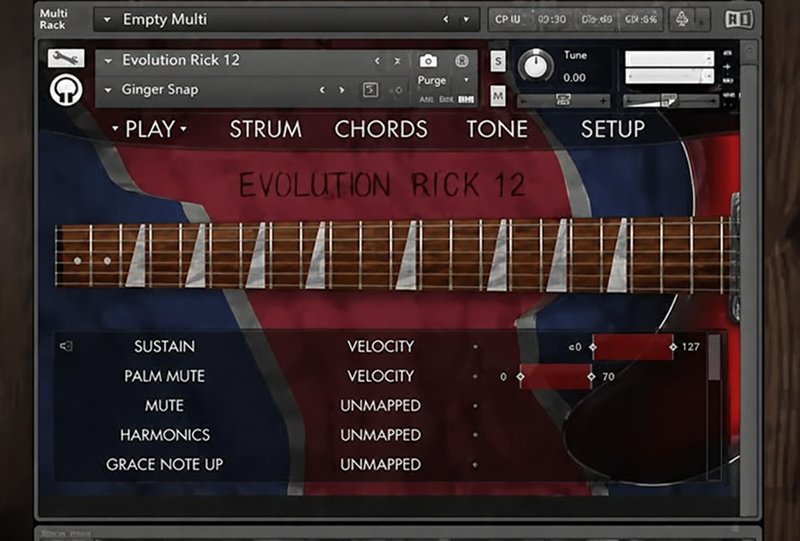
Task: Open the arrow after the PLAY tab
Action: tap(183, 129)
